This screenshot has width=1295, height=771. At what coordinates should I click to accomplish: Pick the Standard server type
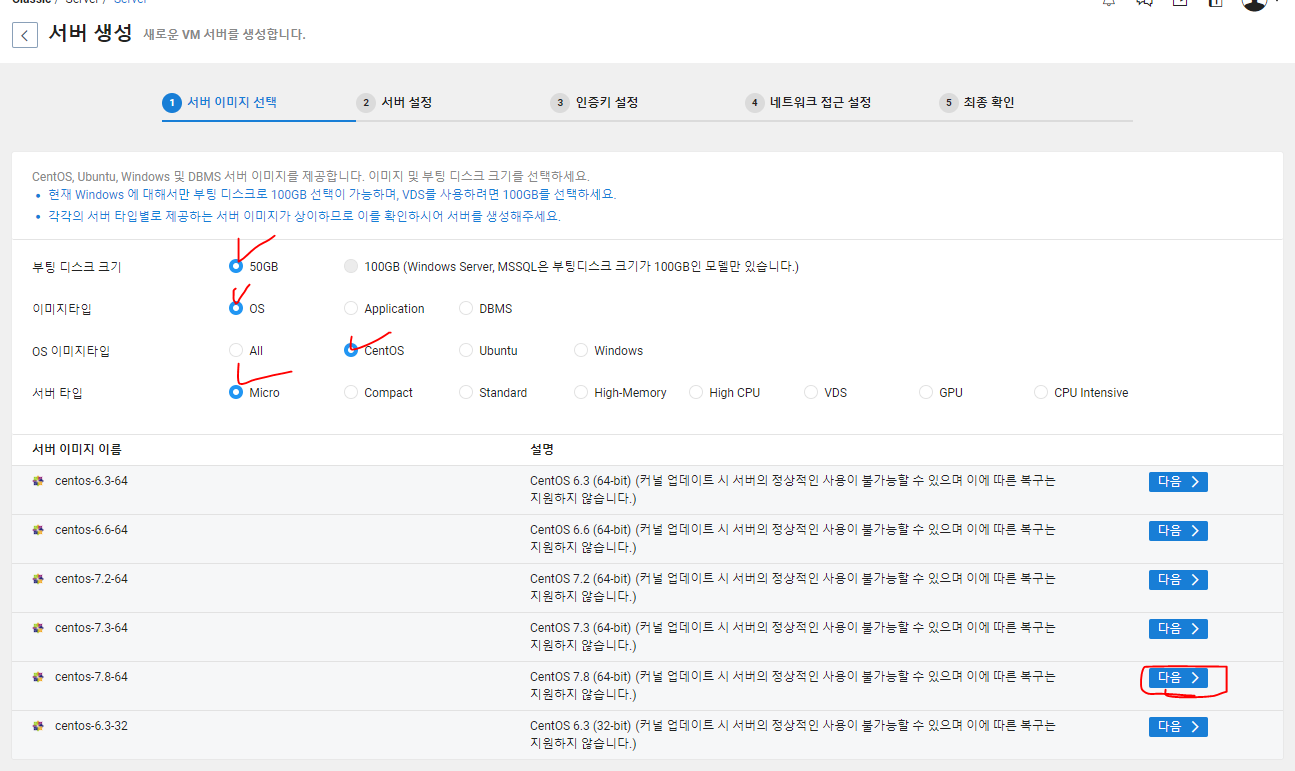465,392
